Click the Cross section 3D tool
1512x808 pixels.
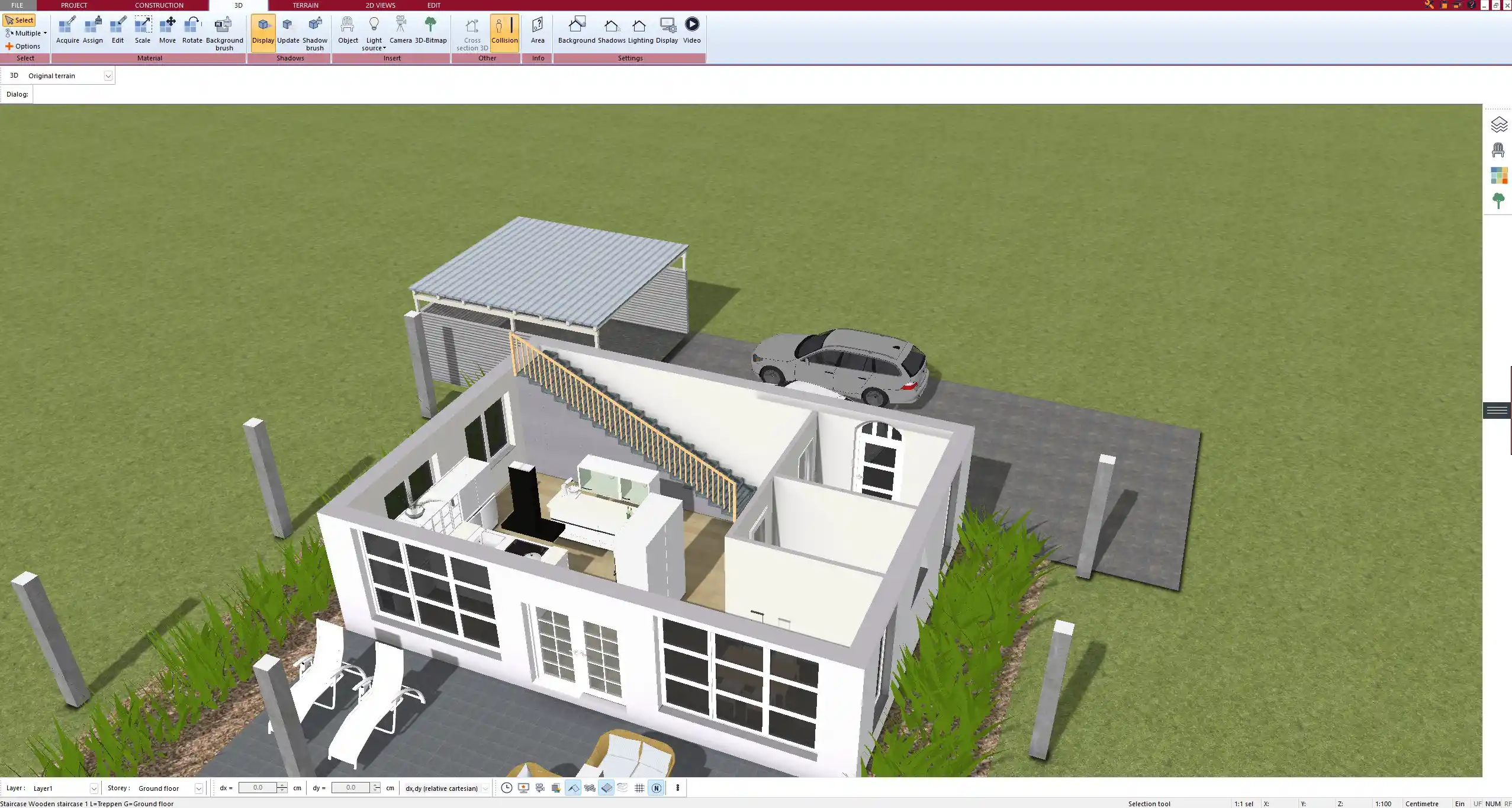(x=472, y=34)
